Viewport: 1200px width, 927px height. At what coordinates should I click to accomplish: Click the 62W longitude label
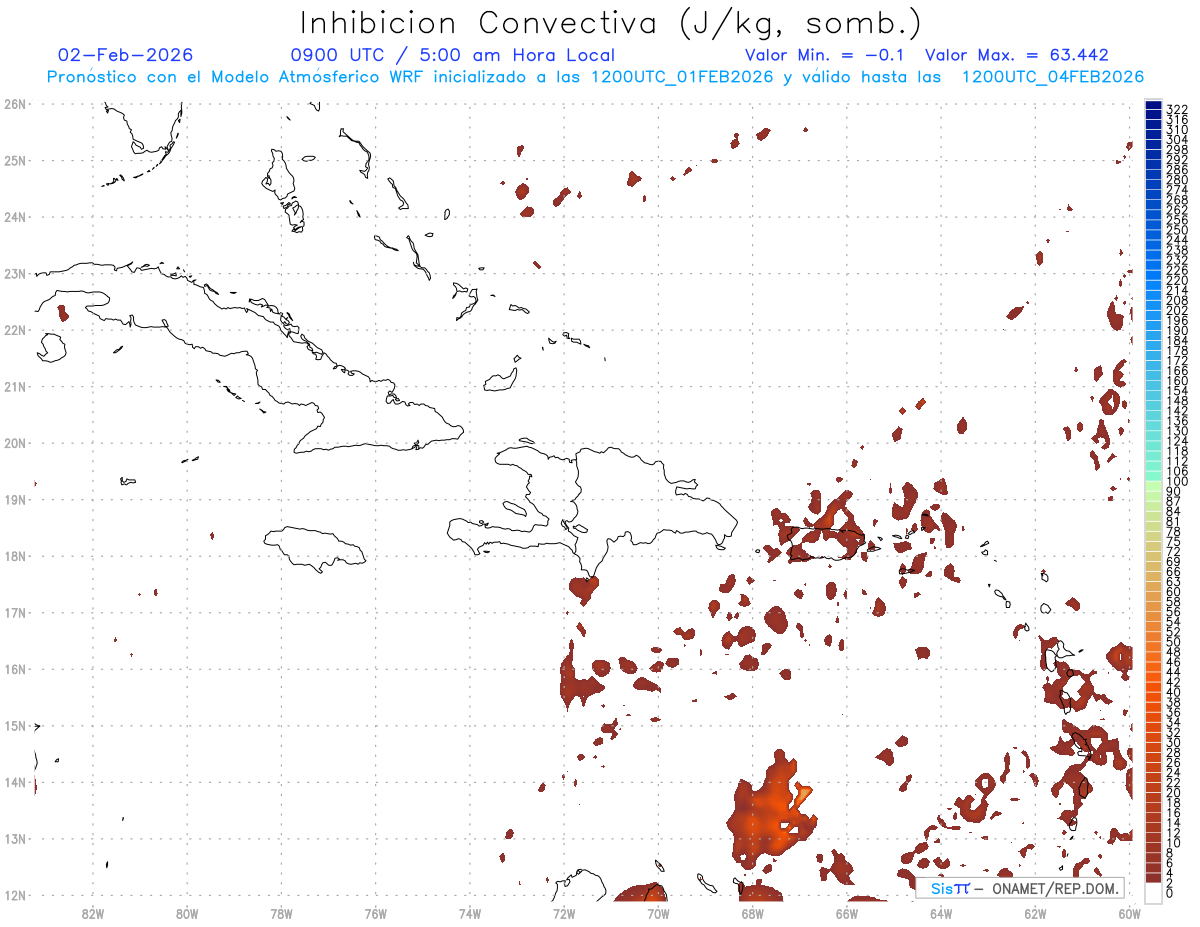[x=1035, y=913]
